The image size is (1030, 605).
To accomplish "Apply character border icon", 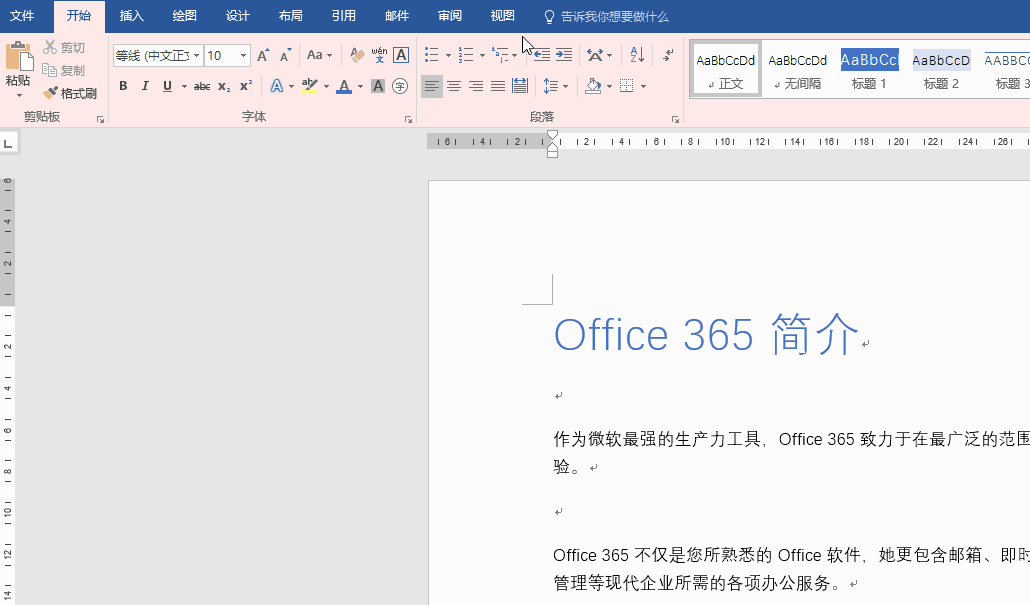I will pyautogui.click(x=401, y=55).
